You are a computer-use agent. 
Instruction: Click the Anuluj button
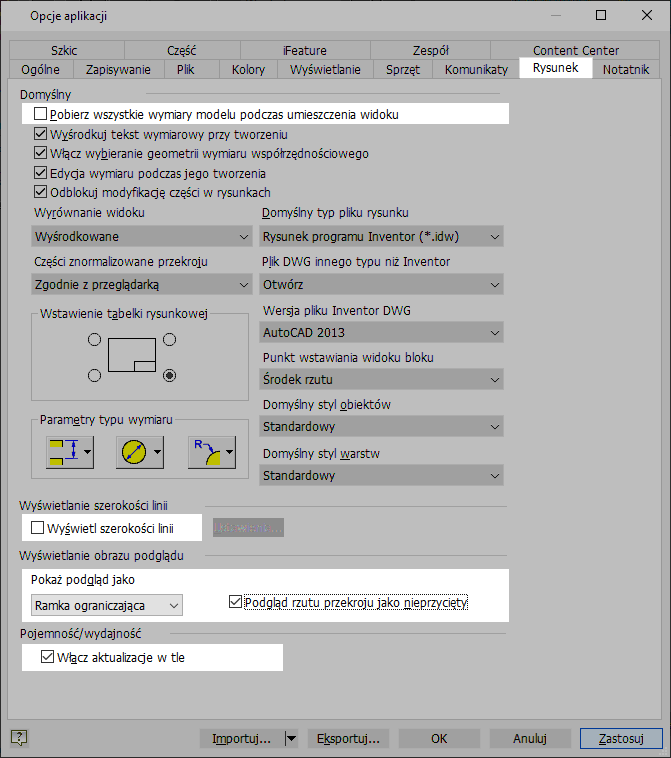click(x=530, y=739)
